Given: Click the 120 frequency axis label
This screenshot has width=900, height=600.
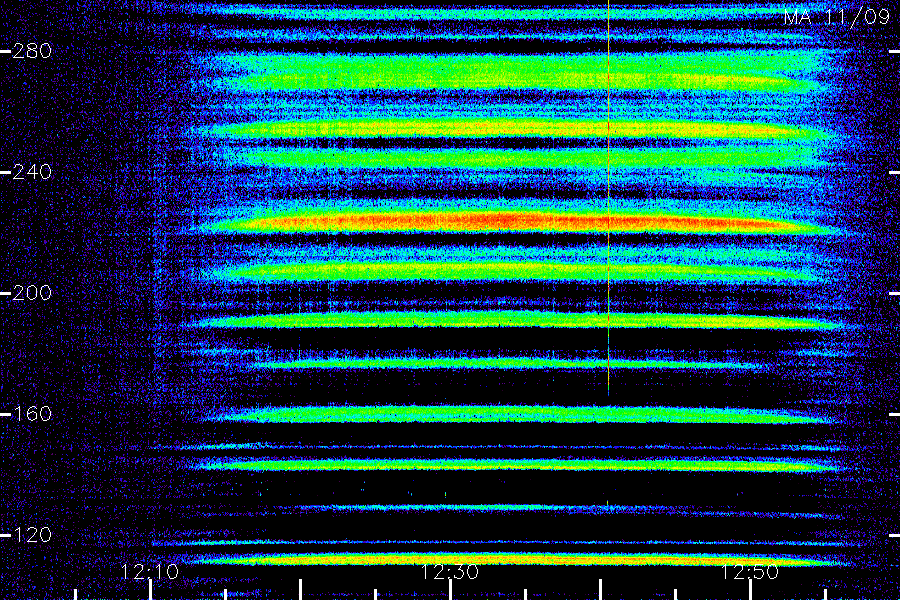Looking at the screenshot, I should click(32, 535).
